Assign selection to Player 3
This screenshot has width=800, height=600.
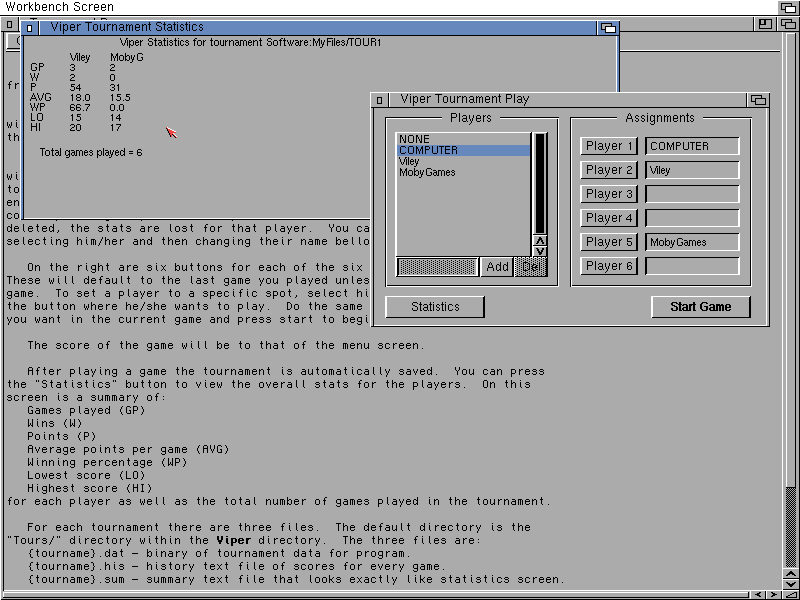coord(609,194)
